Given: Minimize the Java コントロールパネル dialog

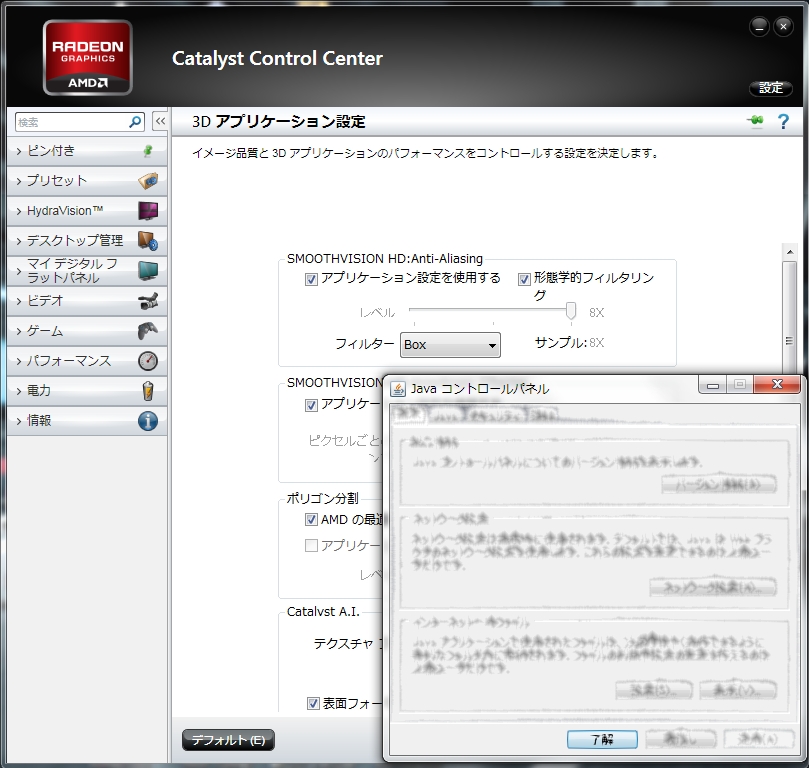Looking at the screenshot, I should point(713,384).
